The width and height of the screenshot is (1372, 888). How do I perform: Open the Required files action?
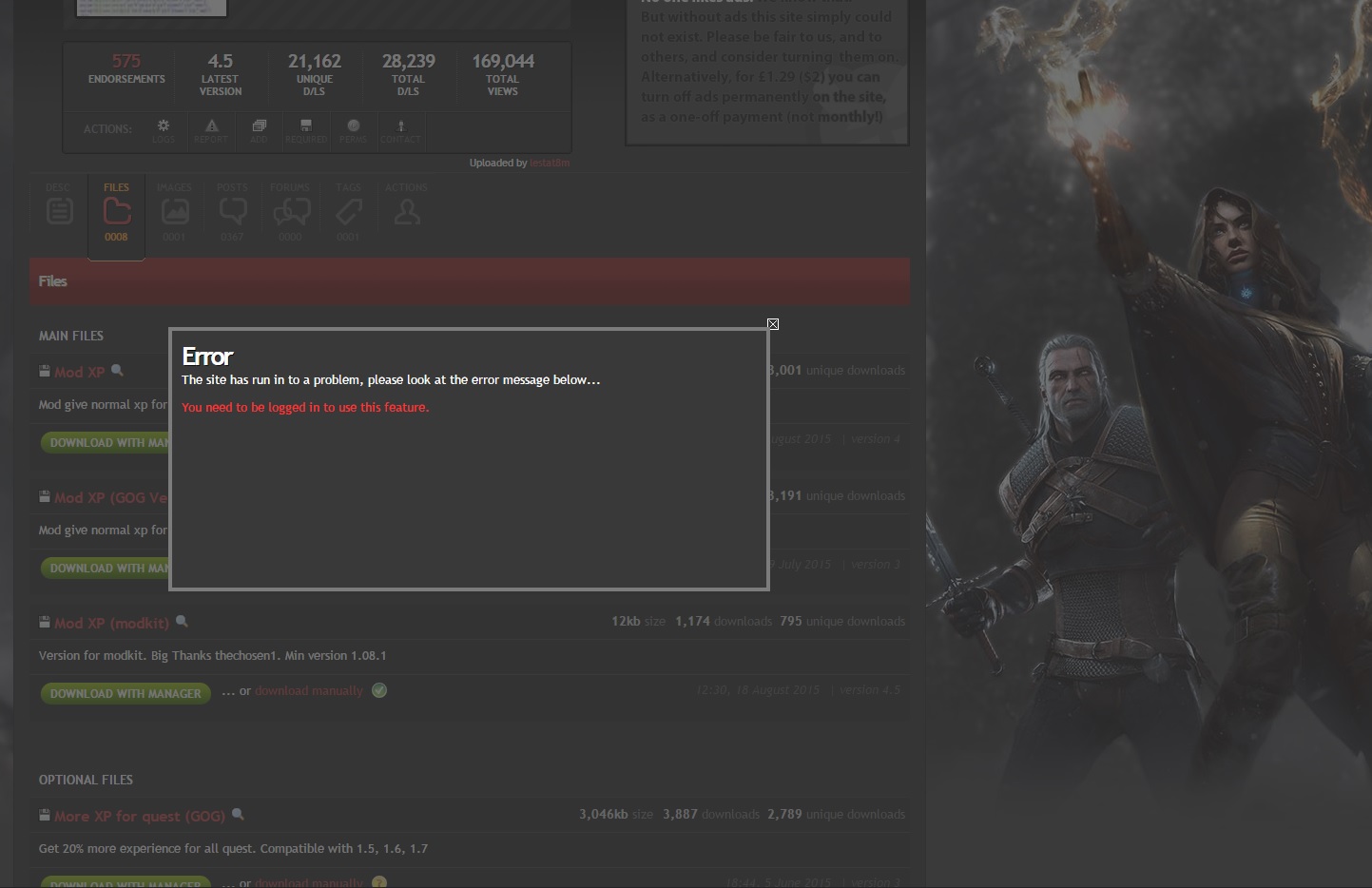click(306, 131)
